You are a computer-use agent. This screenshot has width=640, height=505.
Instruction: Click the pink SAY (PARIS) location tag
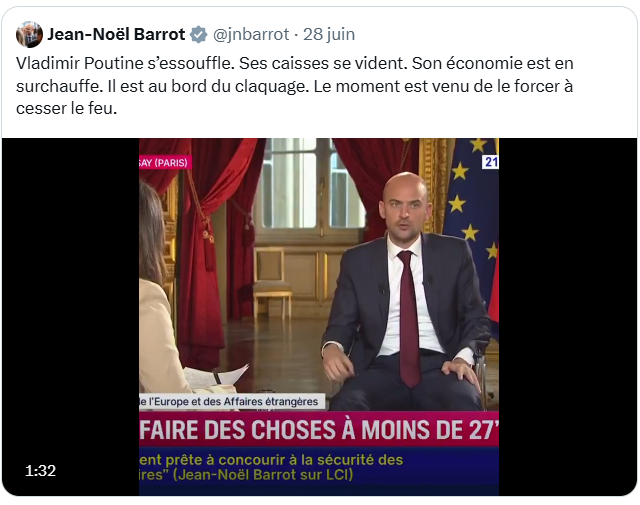point(164,162)
